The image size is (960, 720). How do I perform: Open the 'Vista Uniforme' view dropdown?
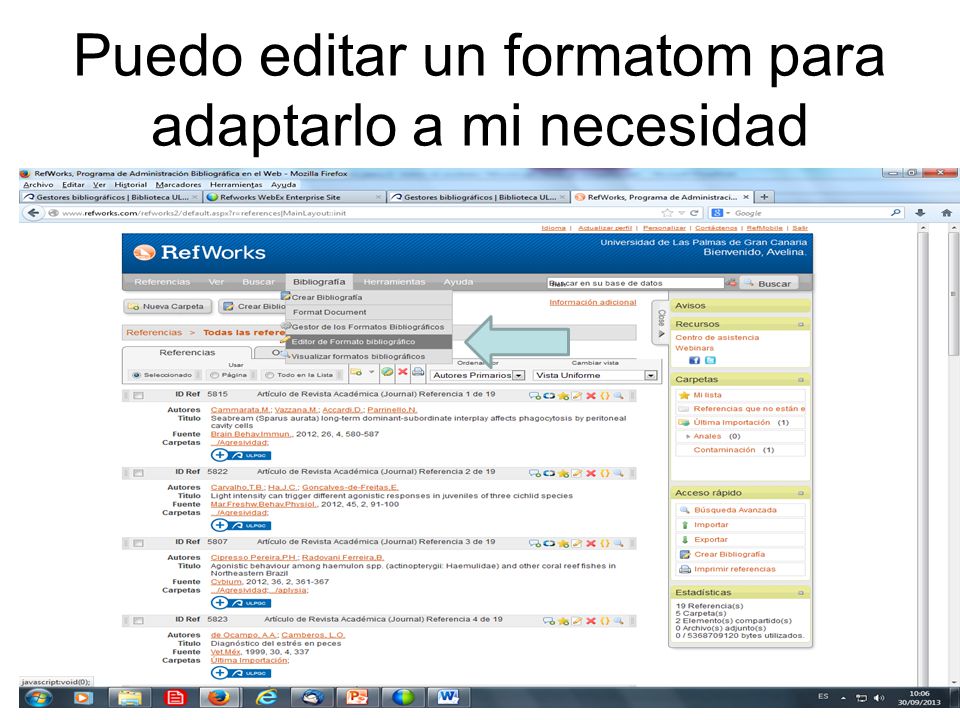(594, 375)
